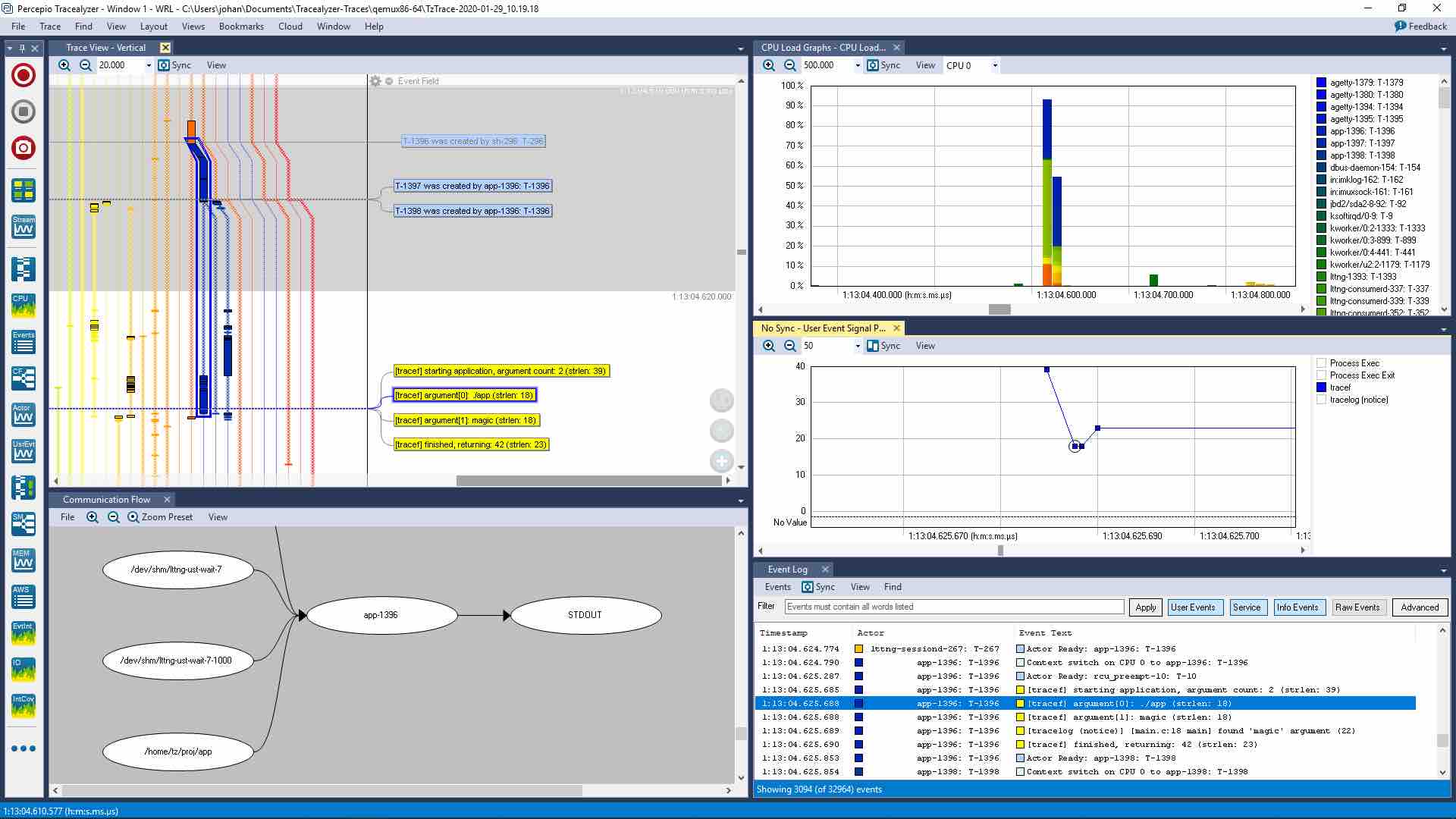Click the Event Log filter text field
Image resolution: width=1456 pixels, height=819 pixels.
click(954, 607)
